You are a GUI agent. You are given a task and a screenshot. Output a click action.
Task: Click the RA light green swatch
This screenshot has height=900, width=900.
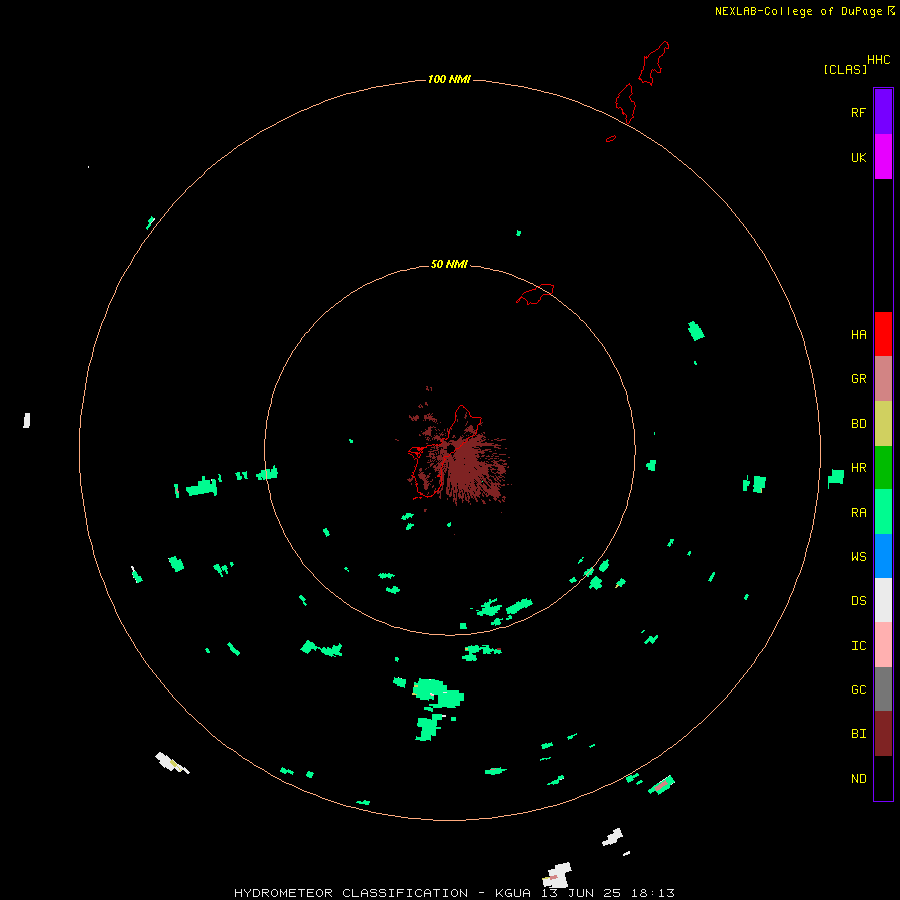coord(883,512)
